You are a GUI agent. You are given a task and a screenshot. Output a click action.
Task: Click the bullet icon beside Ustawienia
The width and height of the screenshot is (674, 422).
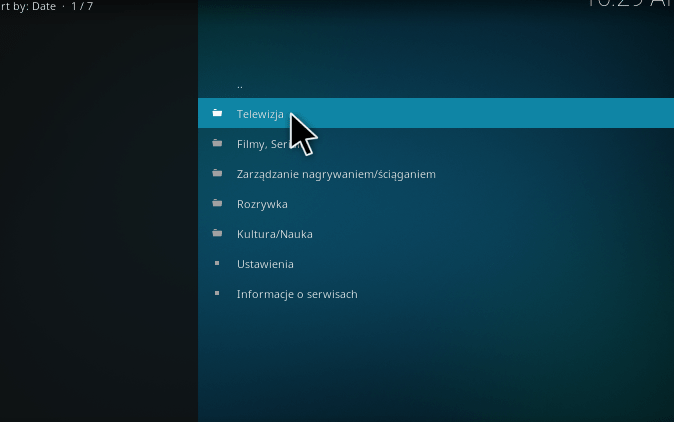217,263
